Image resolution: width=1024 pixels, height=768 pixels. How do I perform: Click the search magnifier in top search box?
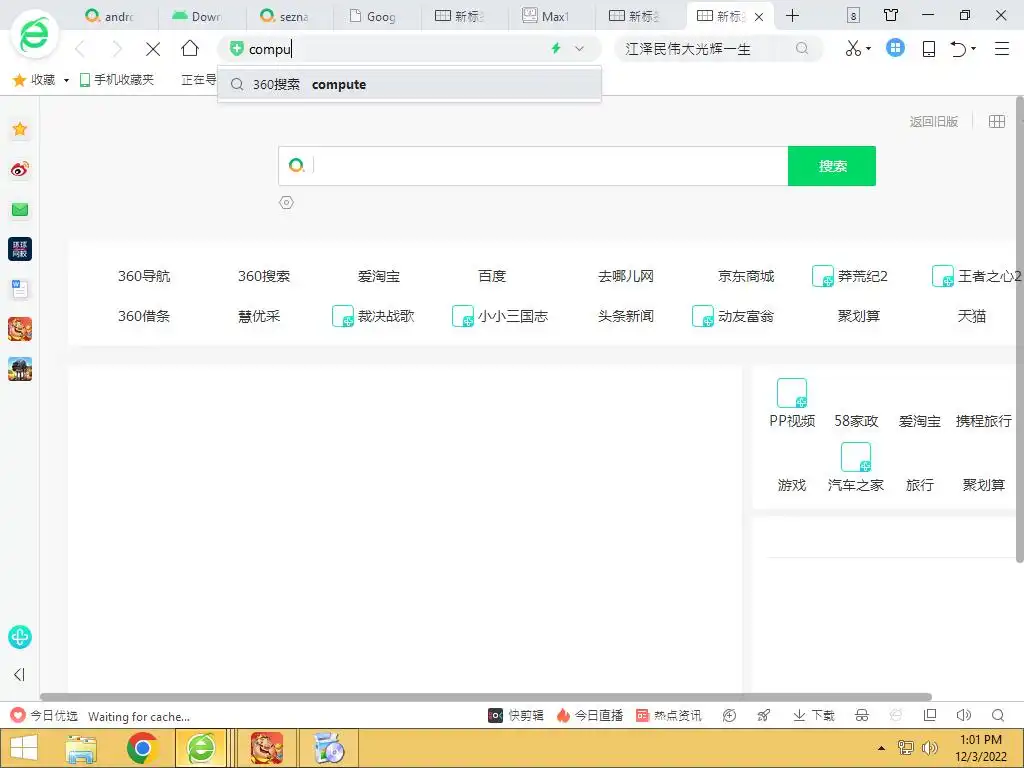point(802,48)
